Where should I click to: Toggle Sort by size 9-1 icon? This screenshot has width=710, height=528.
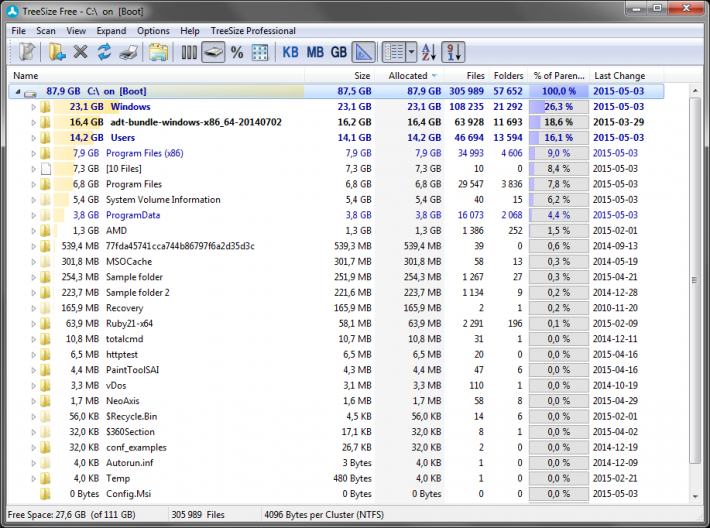(x=454, y=52)
